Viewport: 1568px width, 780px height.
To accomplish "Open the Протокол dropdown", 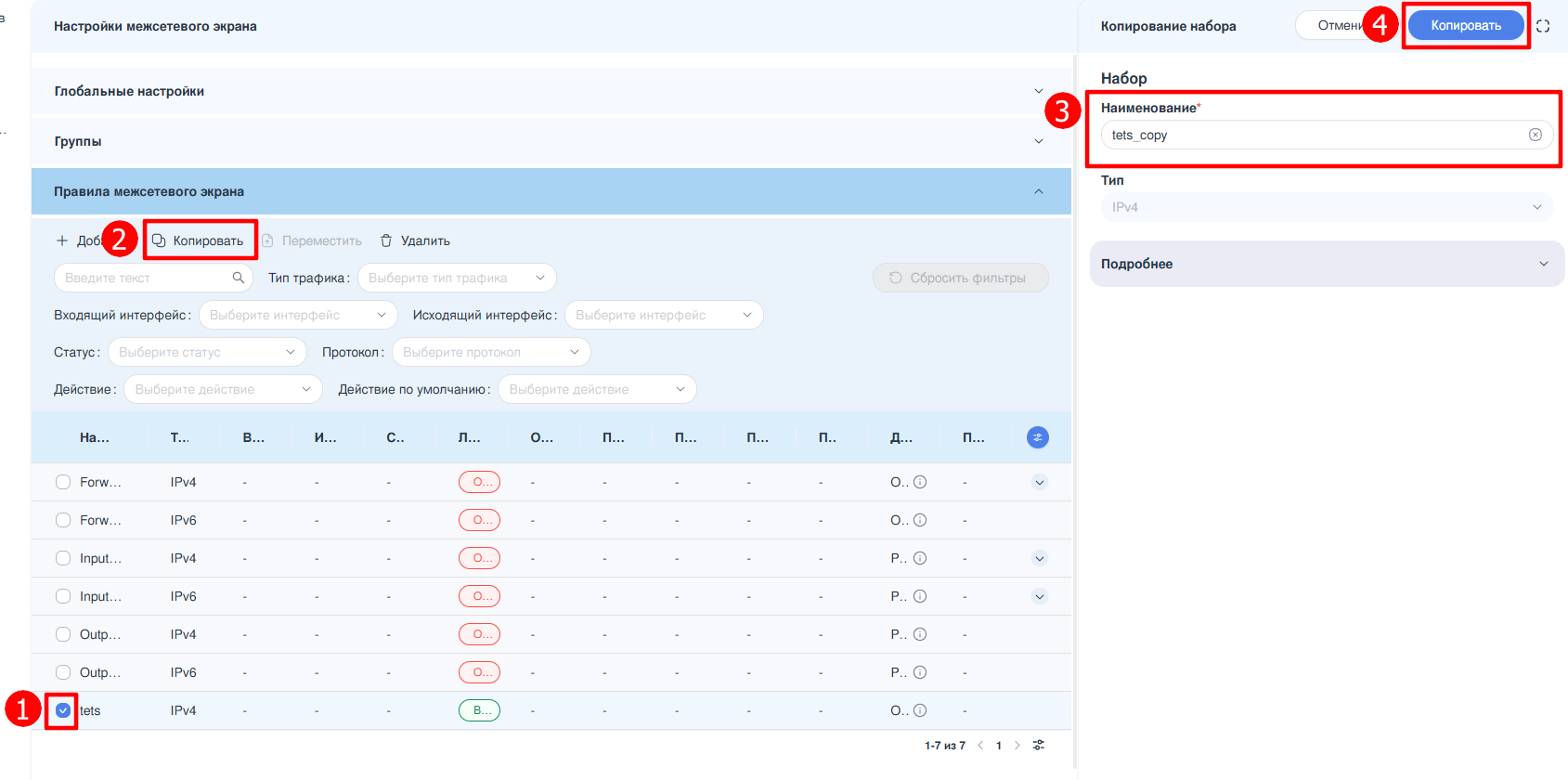I will (x=490, y=352).
